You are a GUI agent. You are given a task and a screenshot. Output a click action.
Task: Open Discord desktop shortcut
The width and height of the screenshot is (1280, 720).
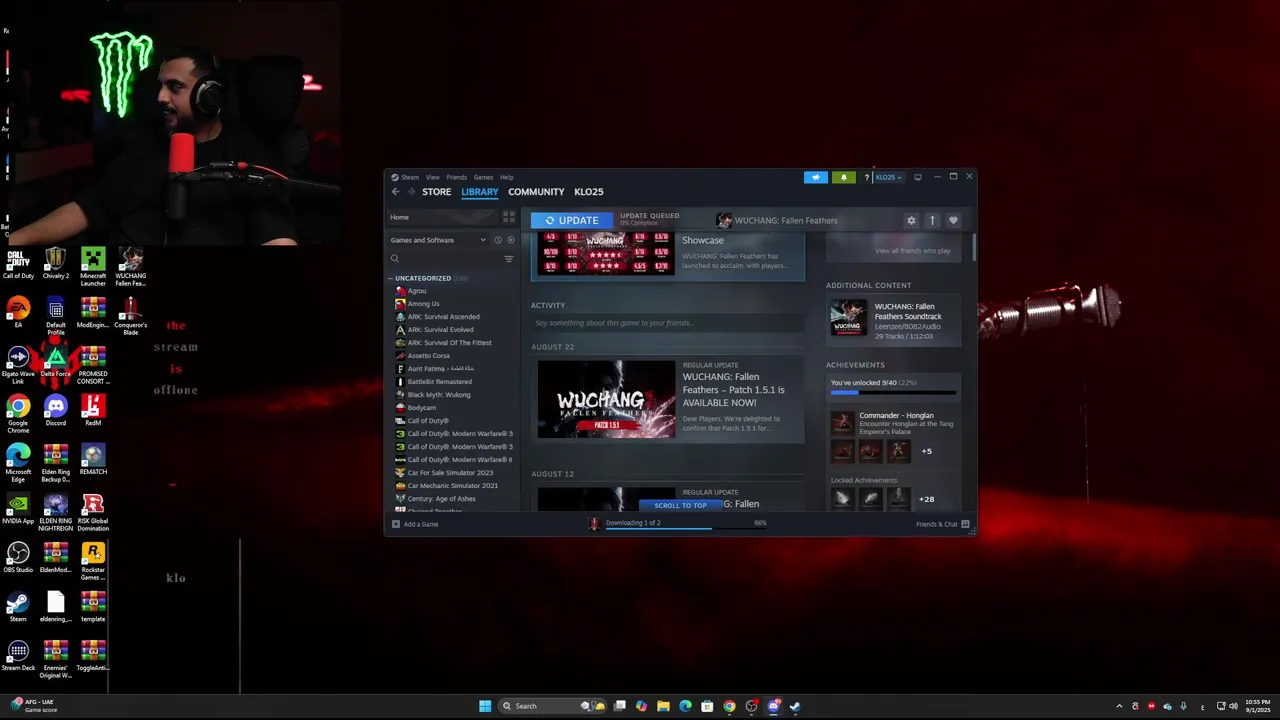(56, 411)
